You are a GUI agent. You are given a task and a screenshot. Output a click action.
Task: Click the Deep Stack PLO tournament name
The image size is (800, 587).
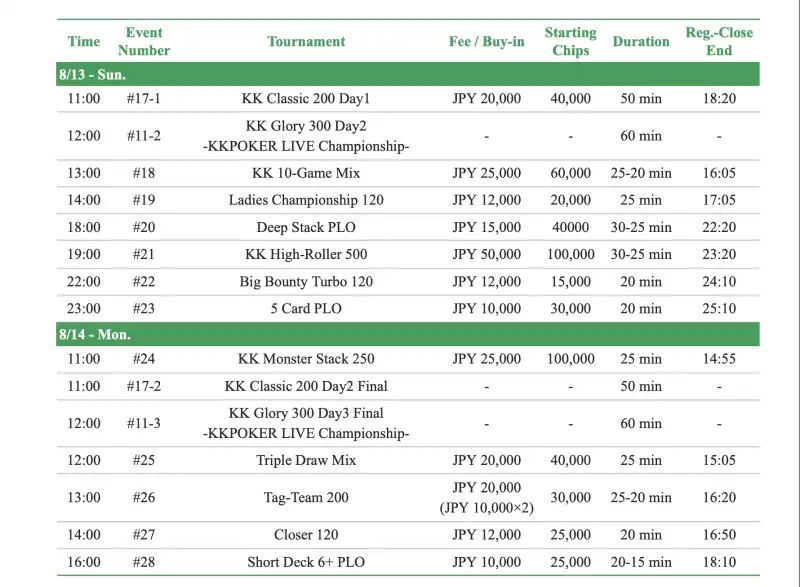(x=306, y=227)
